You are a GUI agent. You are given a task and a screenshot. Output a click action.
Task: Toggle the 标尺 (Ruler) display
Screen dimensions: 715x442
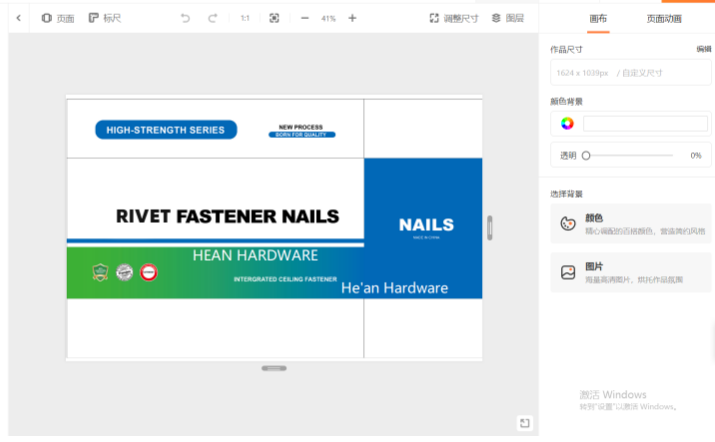pos(104,18)
